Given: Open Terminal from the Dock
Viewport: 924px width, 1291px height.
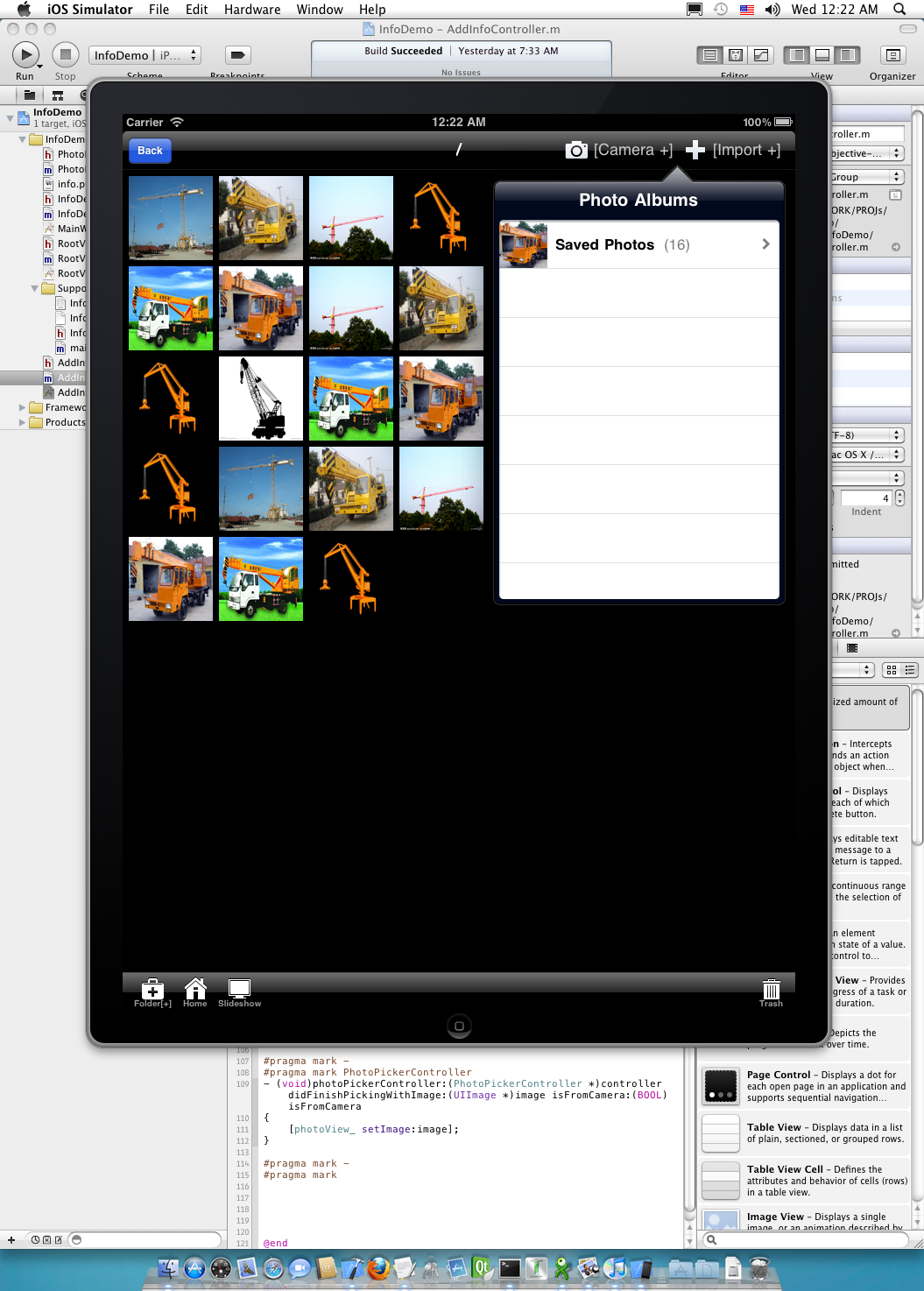Looking at the screenshot, I should click(x=510, y=1268).
